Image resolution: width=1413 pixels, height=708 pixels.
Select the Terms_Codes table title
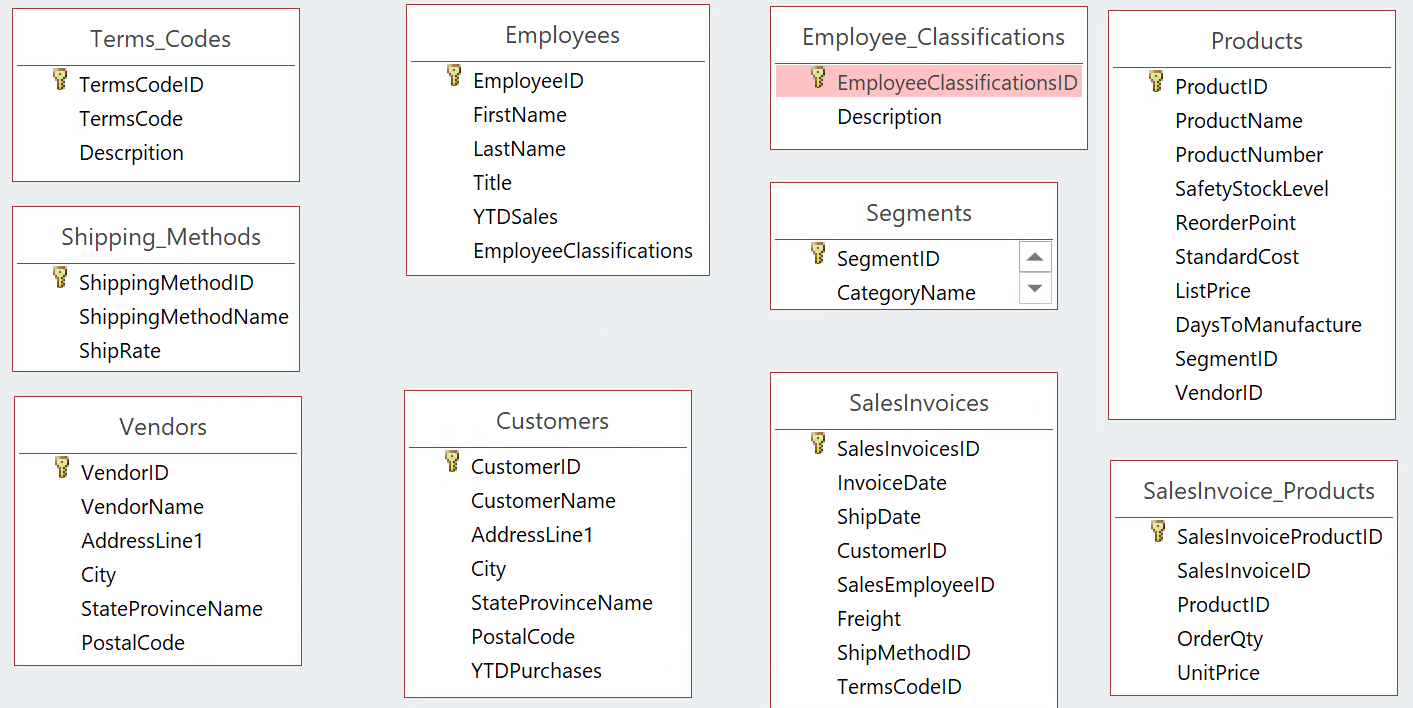[x=160, y=39]
